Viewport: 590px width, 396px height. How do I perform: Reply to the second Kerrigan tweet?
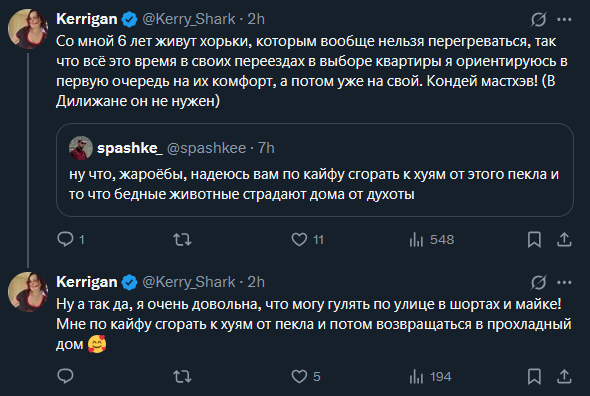[65, 376]
